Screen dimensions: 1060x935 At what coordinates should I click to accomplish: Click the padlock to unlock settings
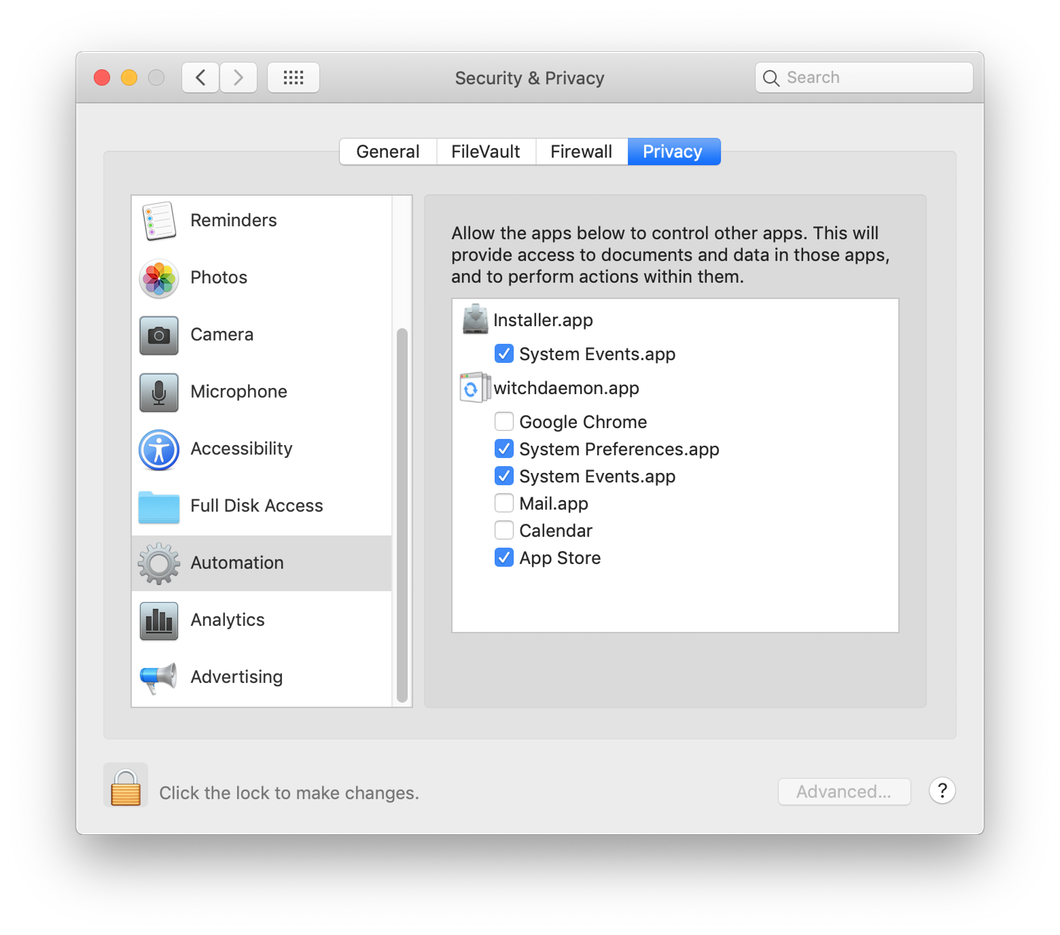click(x=126, y=787)
